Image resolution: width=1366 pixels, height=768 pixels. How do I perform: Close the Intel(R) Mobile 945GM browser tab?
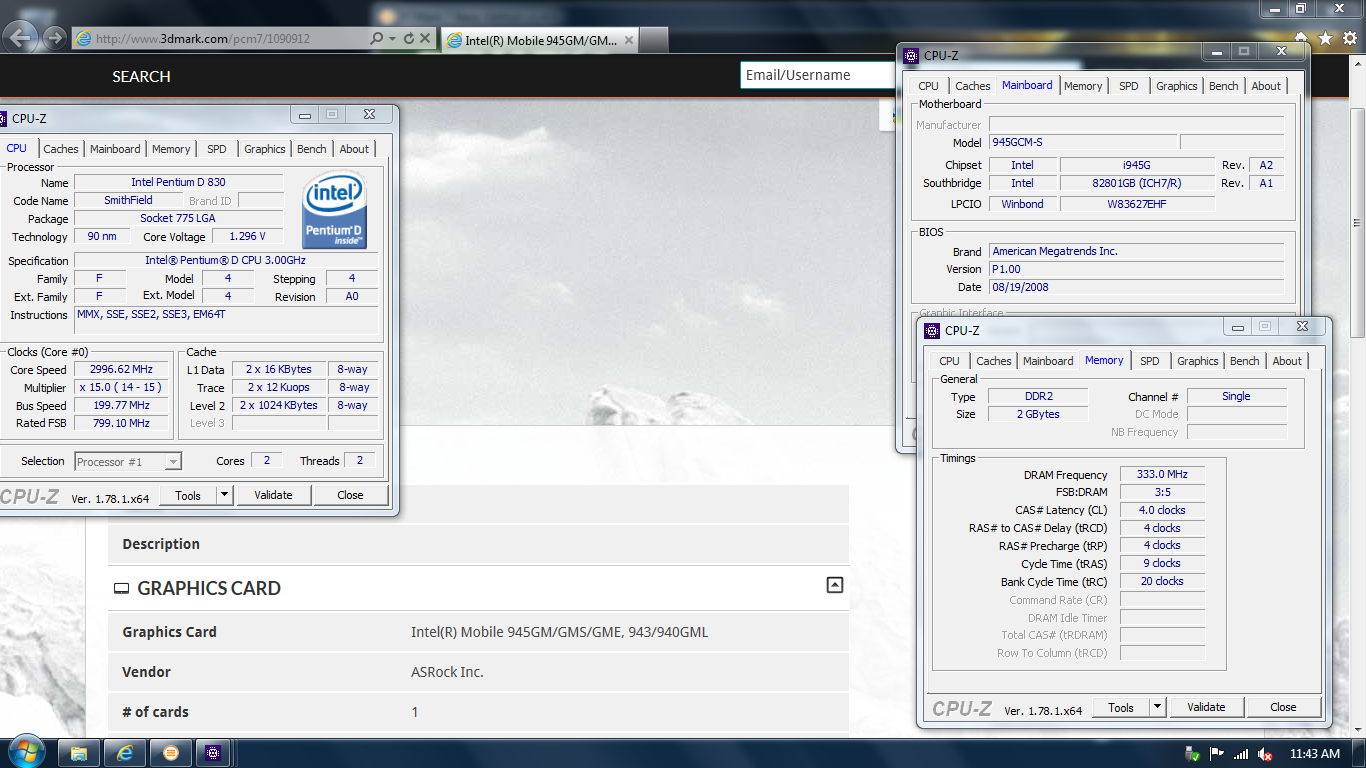pyautogui.click(x=629, y=40)
